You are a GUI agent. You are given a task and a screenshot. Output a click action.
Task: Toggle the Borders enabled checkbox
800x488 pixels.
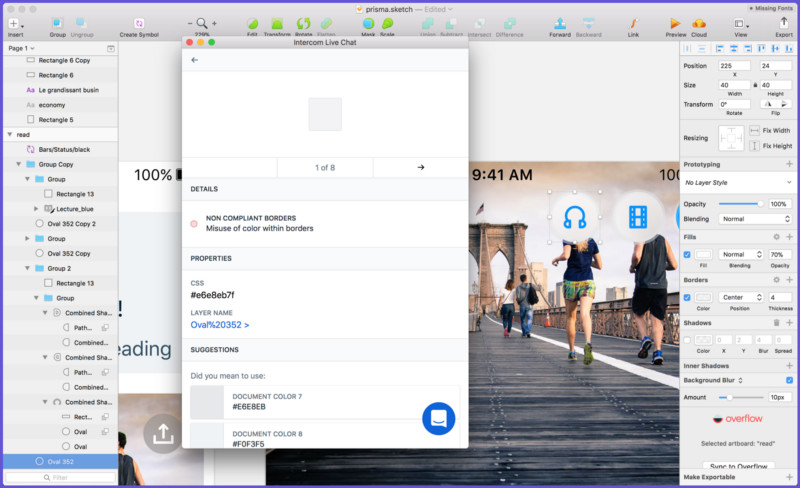[687, 297]
